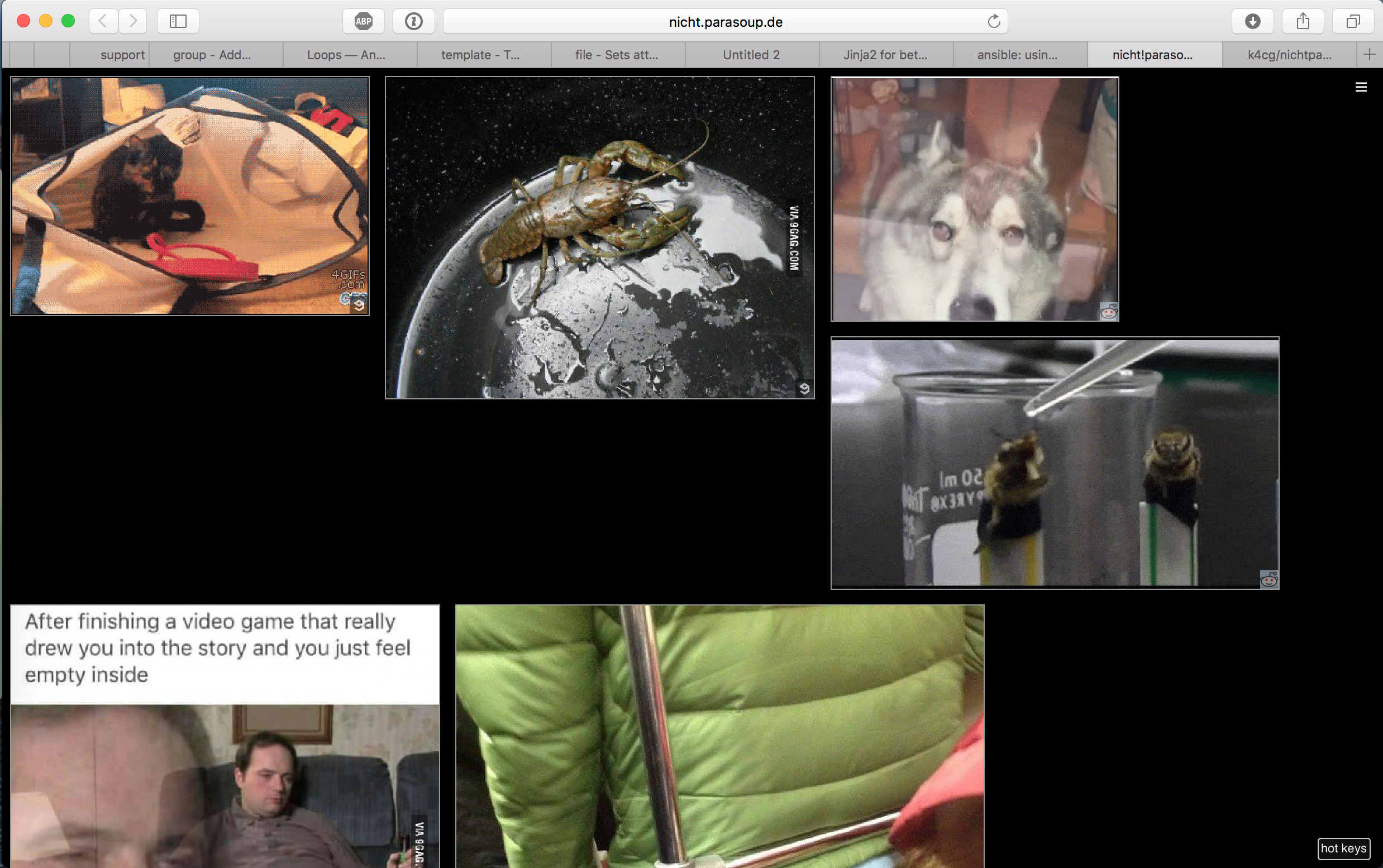This screenshot has height=868, width=1383.
Task: Open the cat in bag GIF thumbnail
Action: tap(189, 197)
